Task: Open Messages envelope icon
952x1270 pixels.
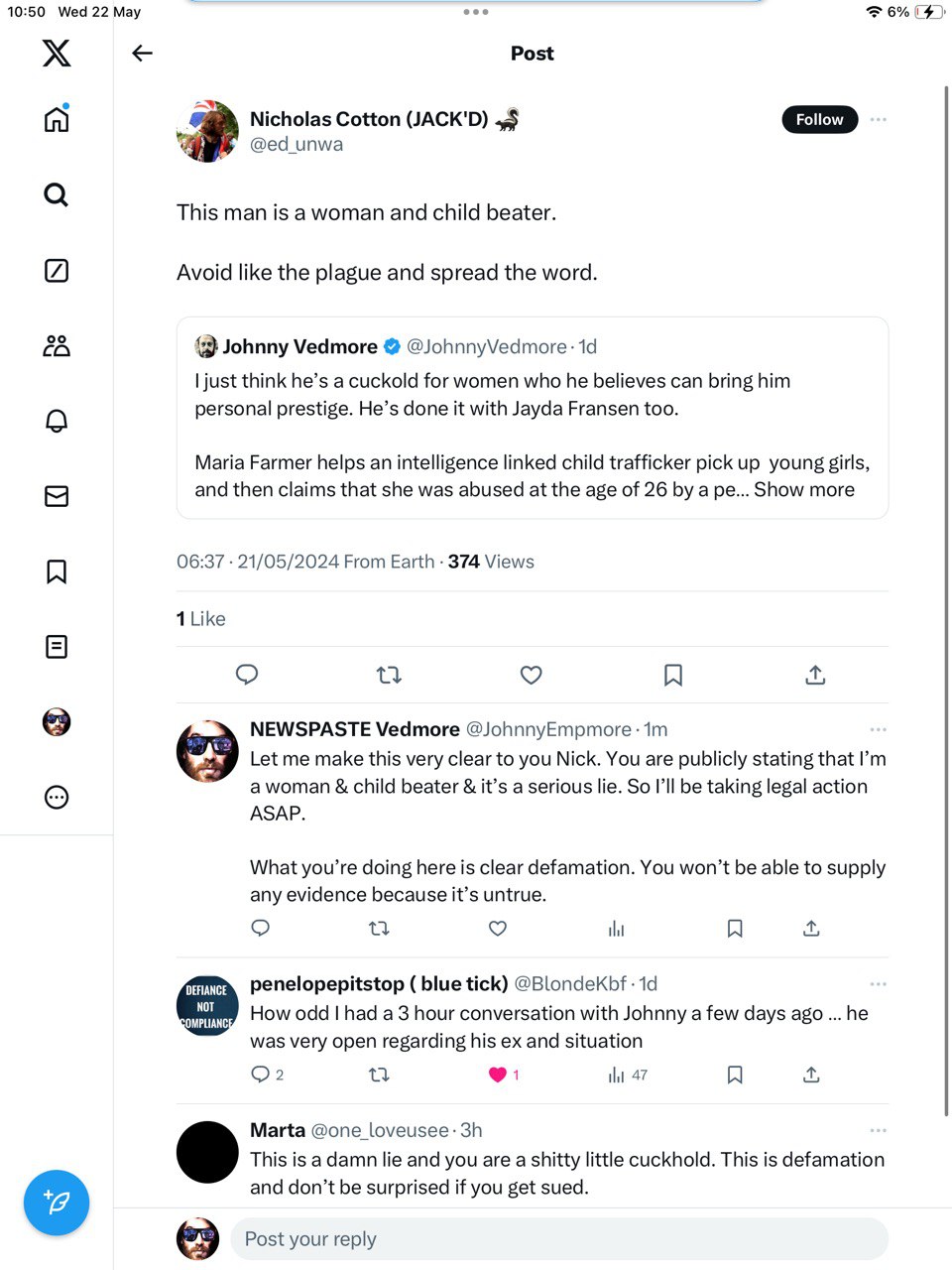Action: pos(57,496)
